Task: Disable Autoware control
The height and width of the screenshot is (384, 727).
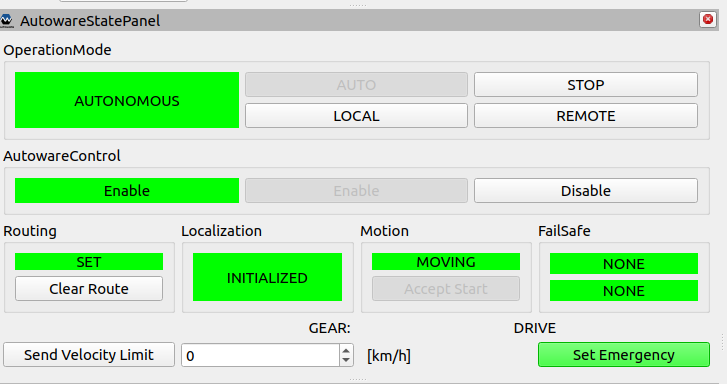Action: pos(586,191)
